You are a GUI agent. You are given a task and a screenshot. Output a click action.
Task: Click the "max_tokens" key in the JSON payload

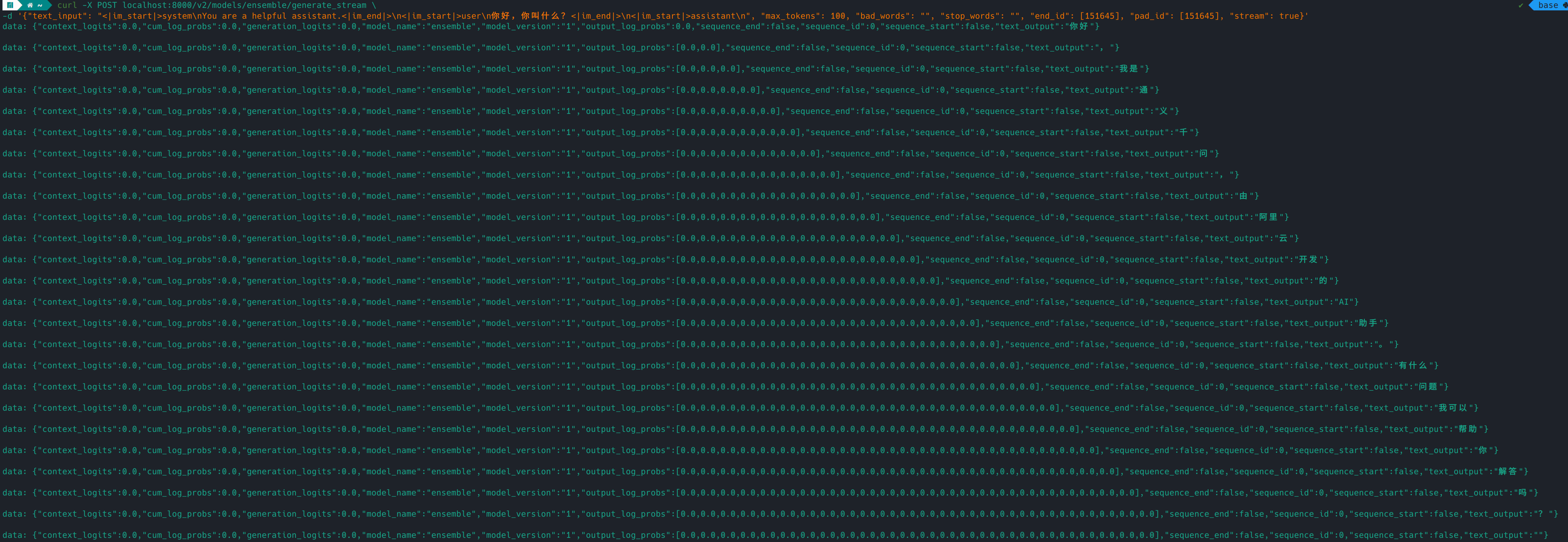tap(790, 16)
